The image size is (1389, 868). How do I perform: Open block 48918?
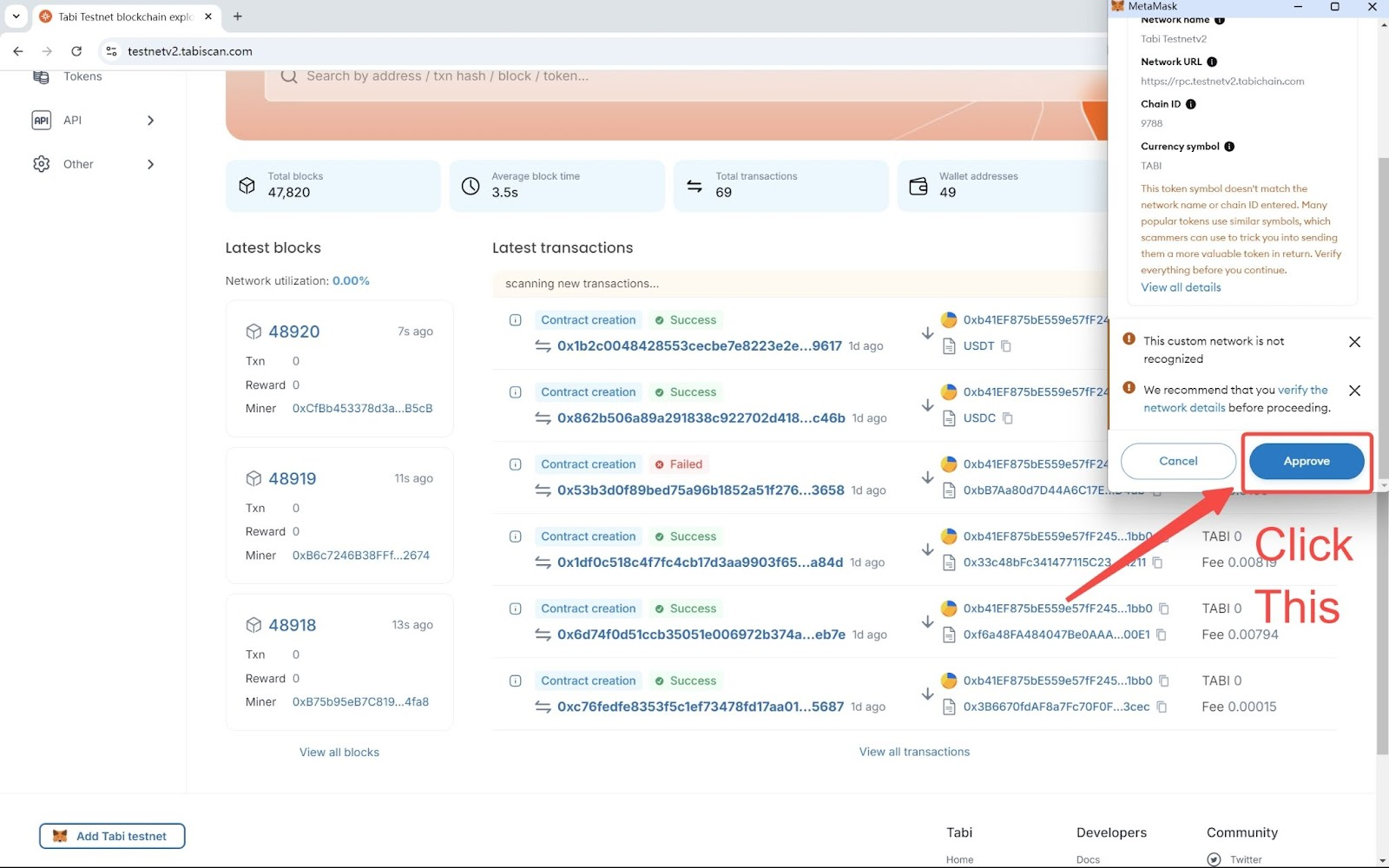pos(293,625)
